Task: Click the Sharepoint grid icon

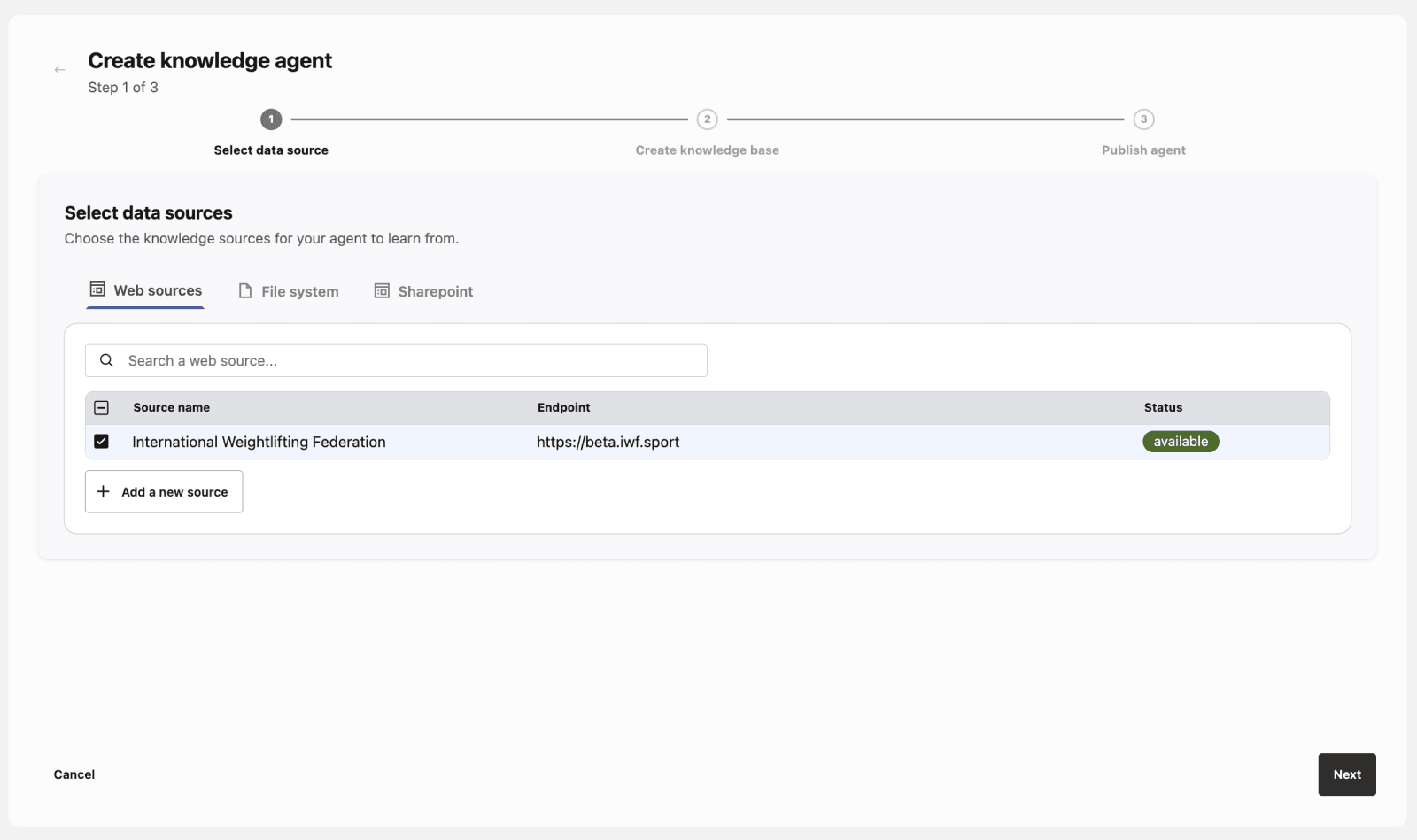Action: pos(381,290)
